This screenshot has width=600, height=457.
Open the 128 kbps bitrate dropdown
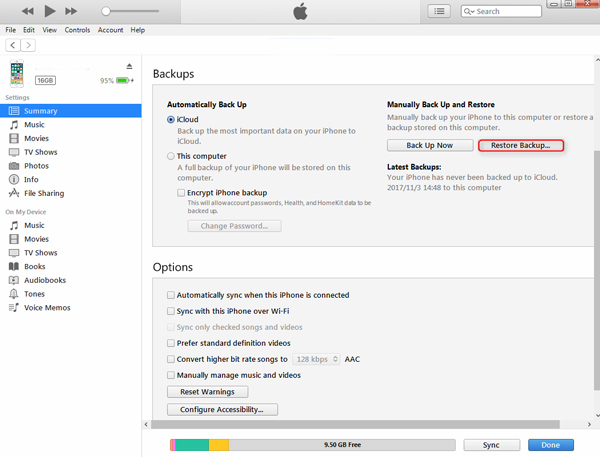[316, 359]
